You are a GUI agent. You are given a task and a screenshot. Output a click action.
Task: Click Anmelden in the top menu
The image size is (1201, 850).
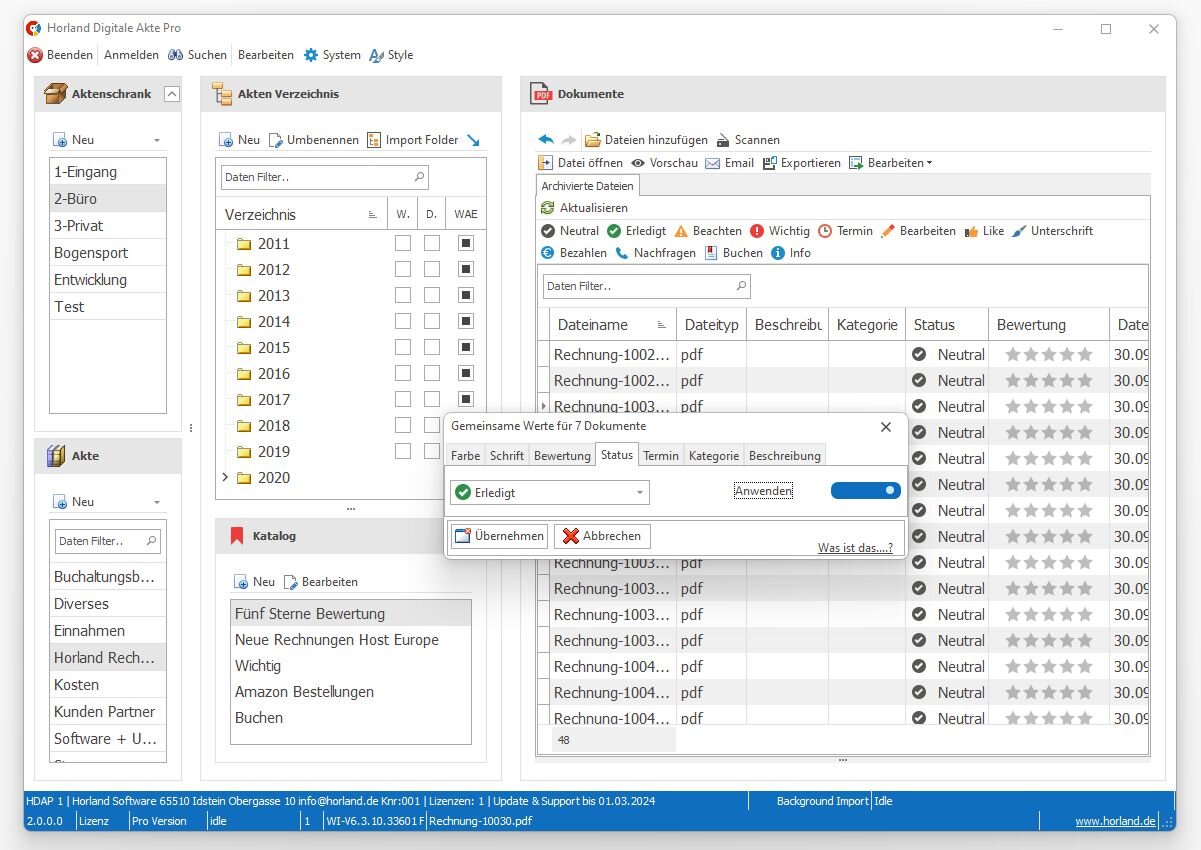(x=131, y=55)
